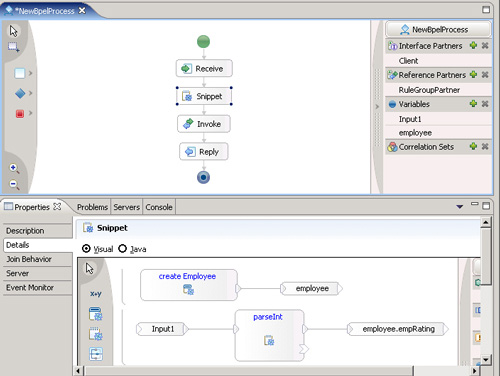Close the Properties view tab
The image size is (500, 376).
[57, 207]
